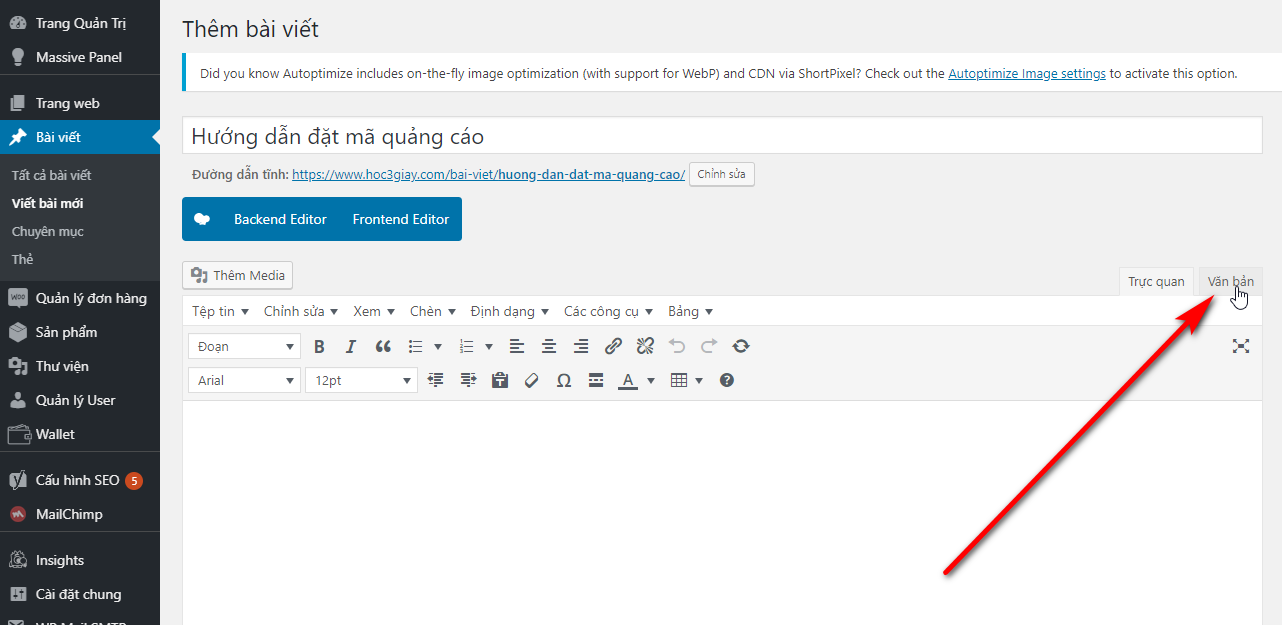Toggle italic text formatting
This screenshot has height=625, width=1282.
[350, 347]
